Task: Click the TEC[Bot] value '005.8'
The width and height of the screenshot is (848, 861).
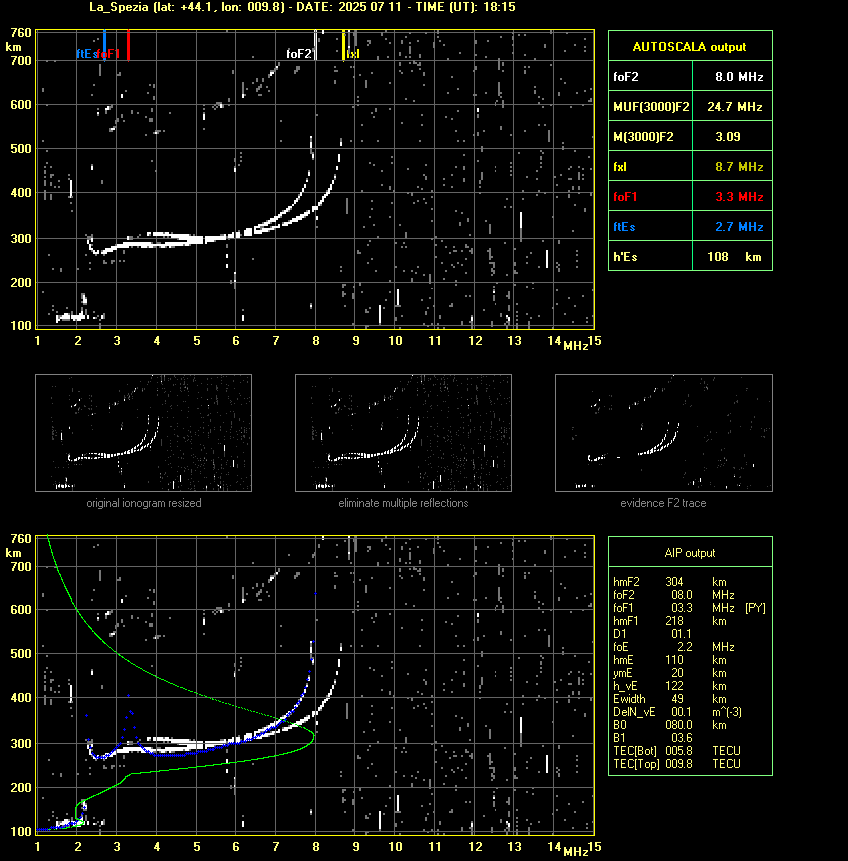Action: coord(678,751)
